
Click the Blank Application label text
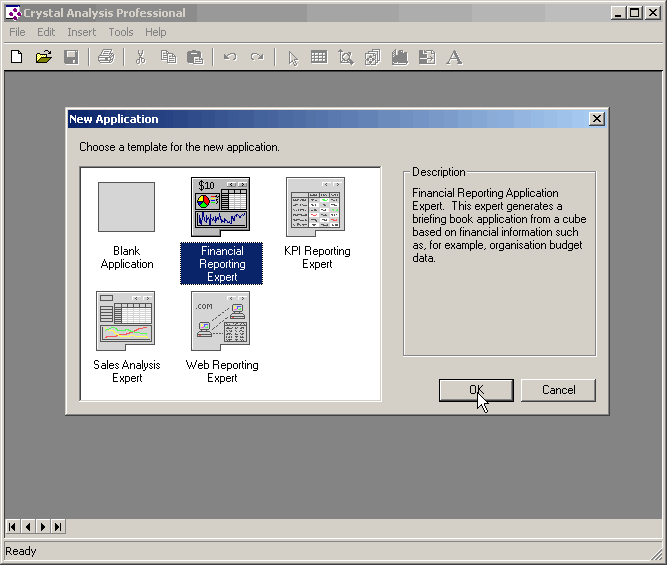tap(127, 257)
